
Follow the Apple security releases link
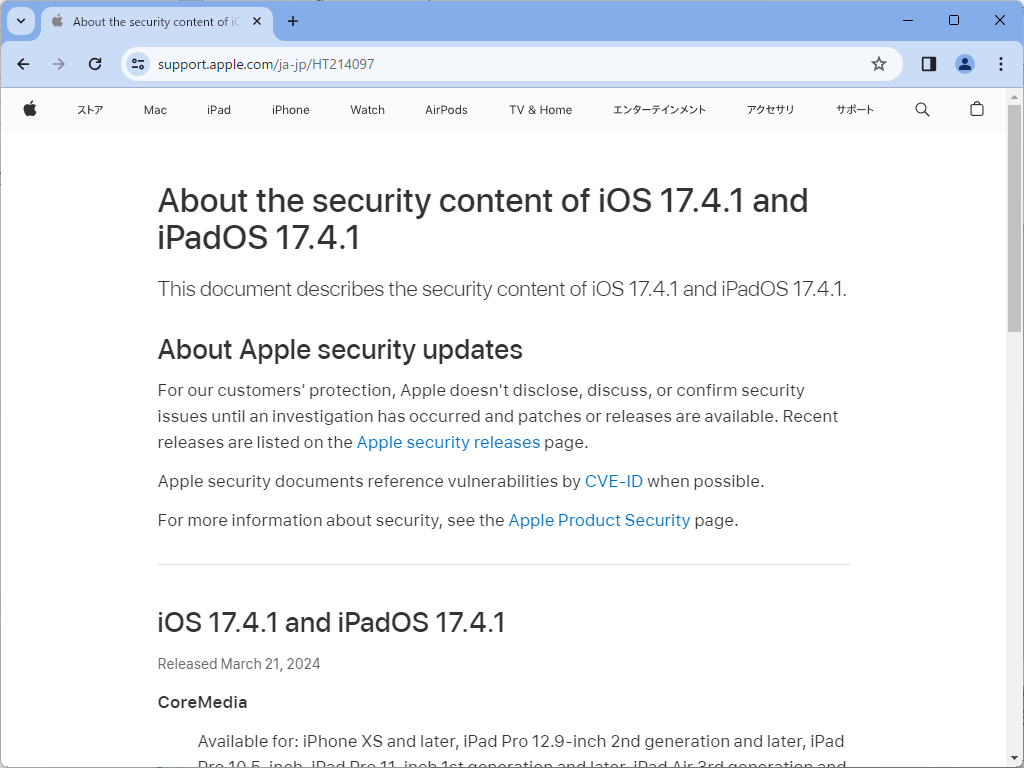point(448,442)
